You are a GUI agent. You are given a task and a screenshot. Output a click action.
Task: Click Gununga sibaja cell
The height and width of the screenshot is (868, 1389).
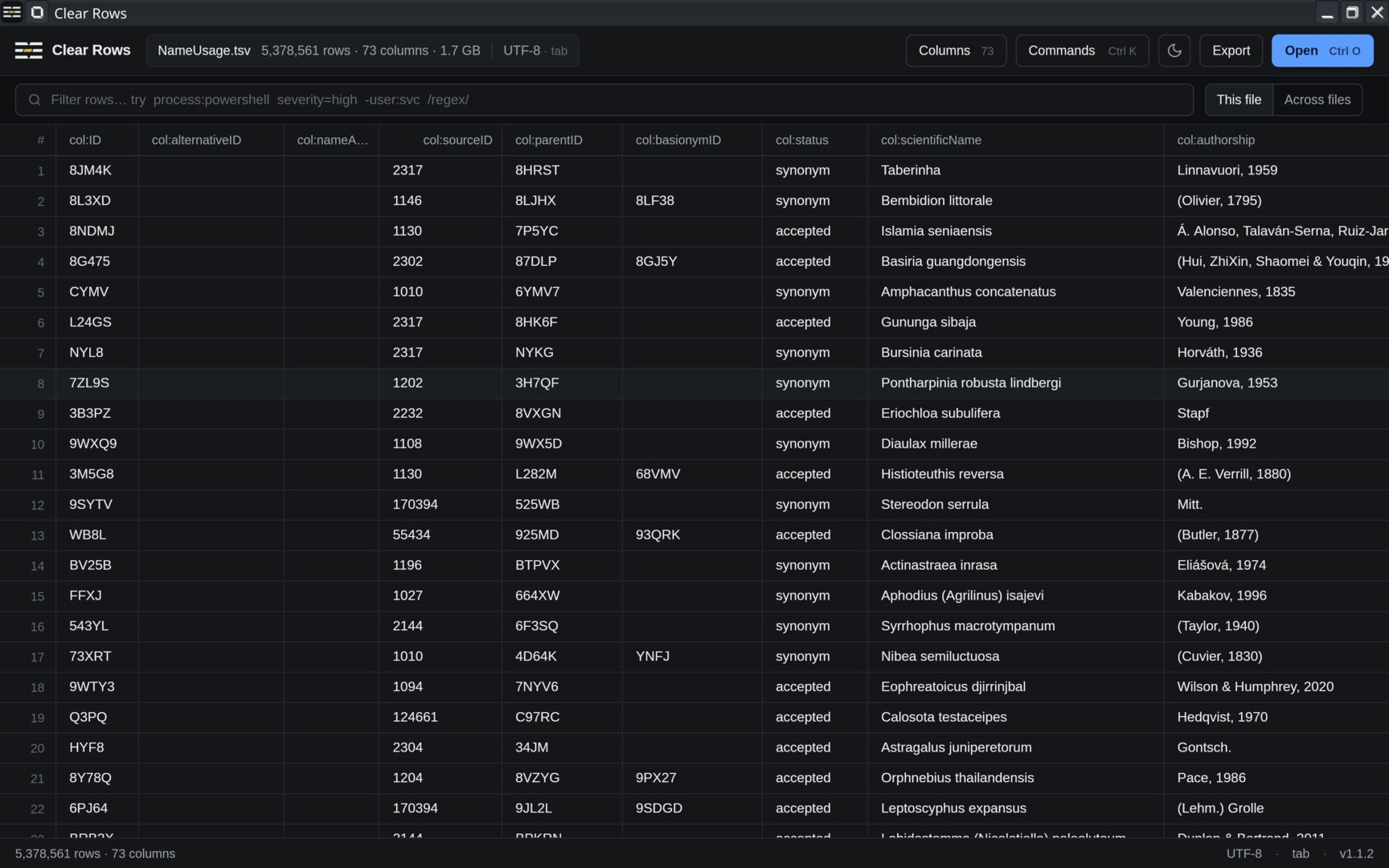(x=1015, y=322)
